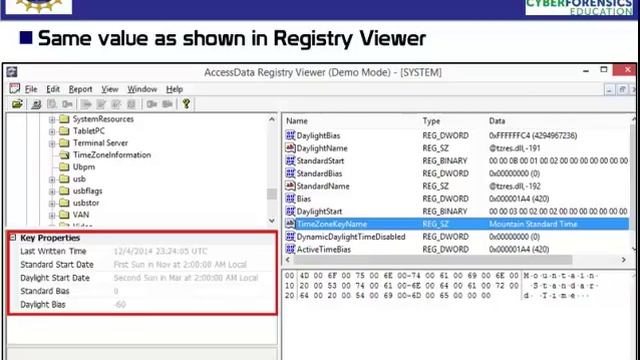The height and width of the screenshot is (360, 640).
Task: Click the 0x000001A4 (420) Bias data
Action: (519, 198)
